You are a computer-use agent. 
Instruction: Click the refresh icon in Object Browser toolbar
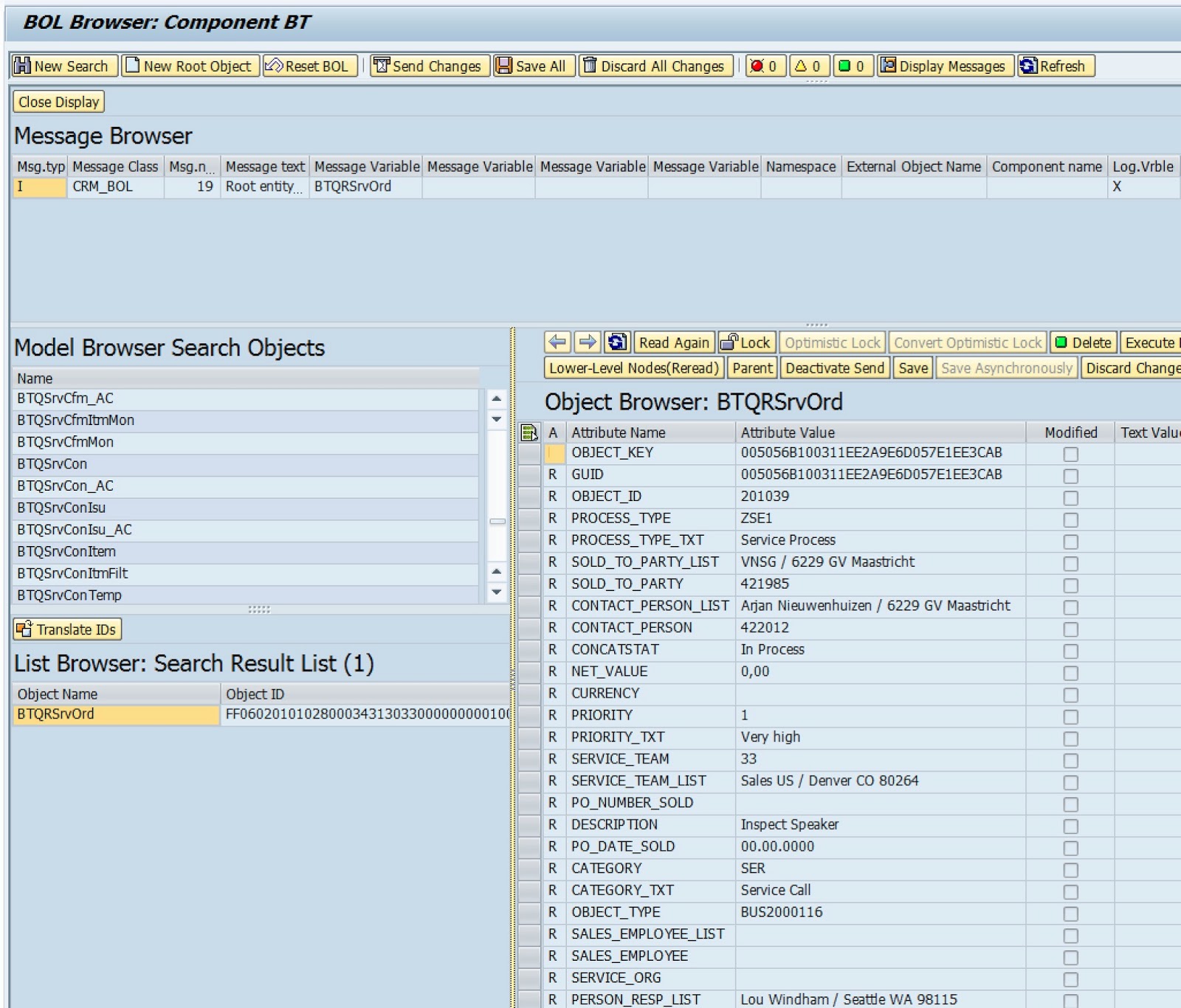coord(617,342)
